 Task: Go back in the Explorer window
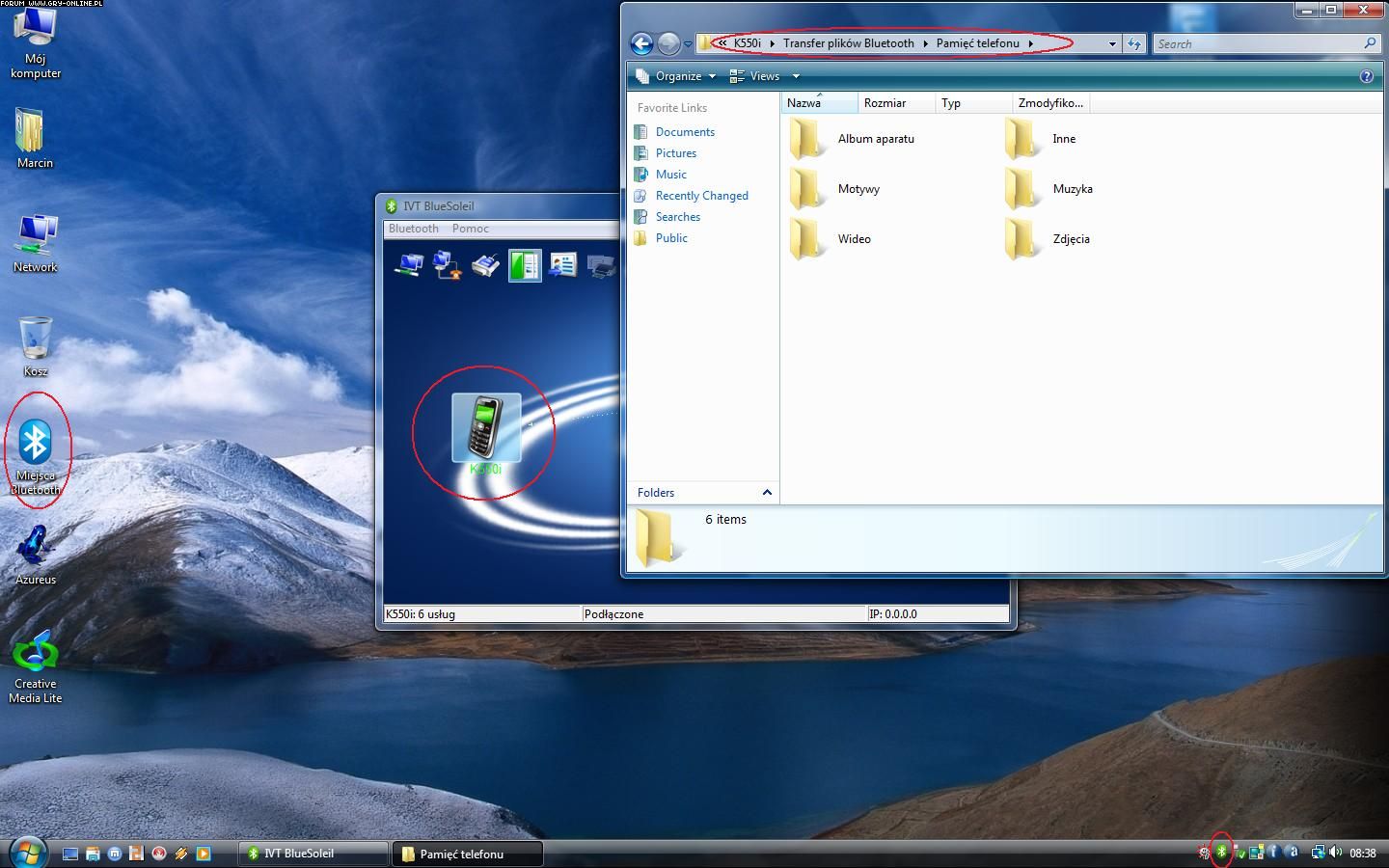pyautogui.click(x=641, y=43)
